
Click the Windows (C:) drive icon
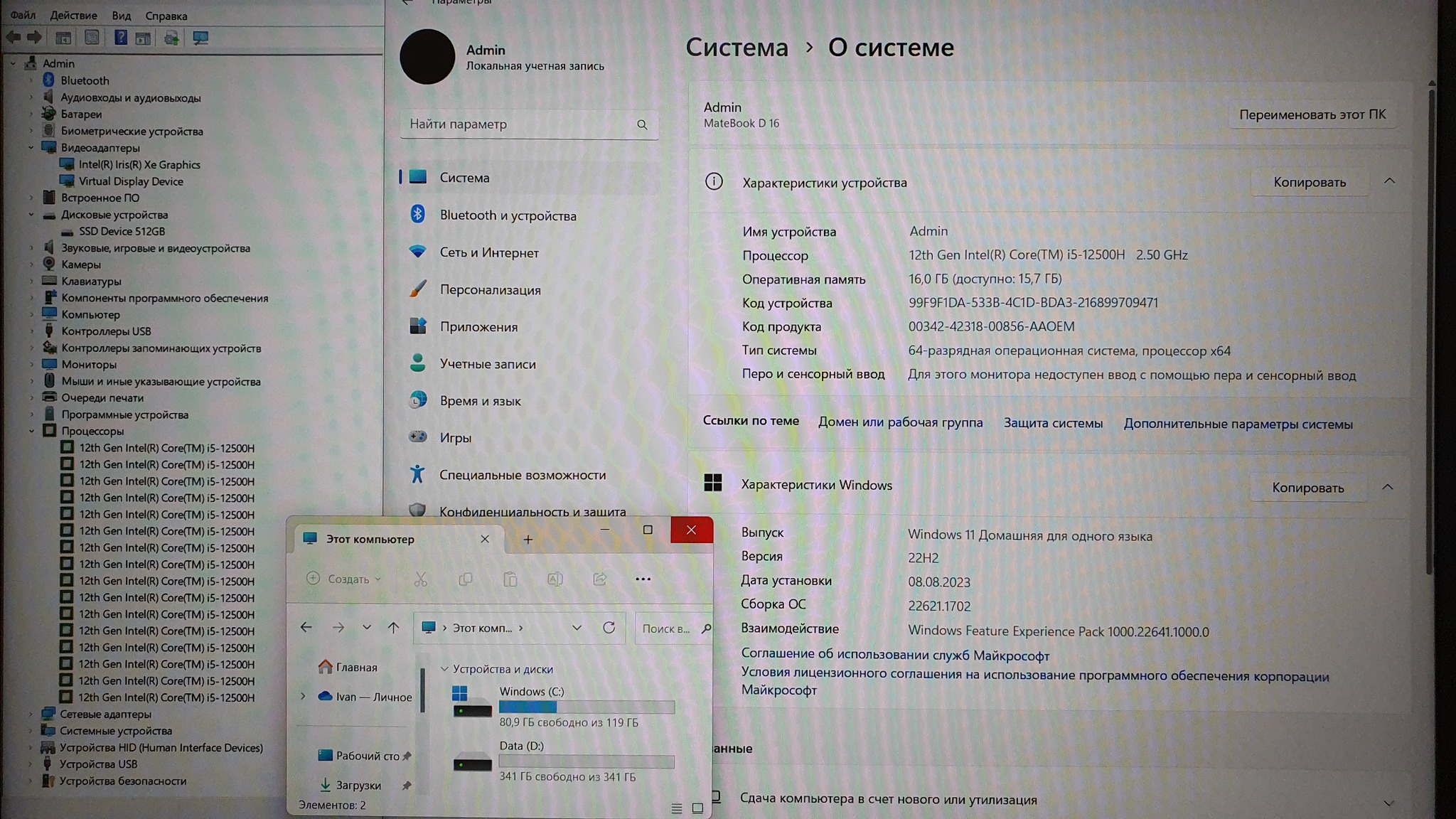click(471, 702)
